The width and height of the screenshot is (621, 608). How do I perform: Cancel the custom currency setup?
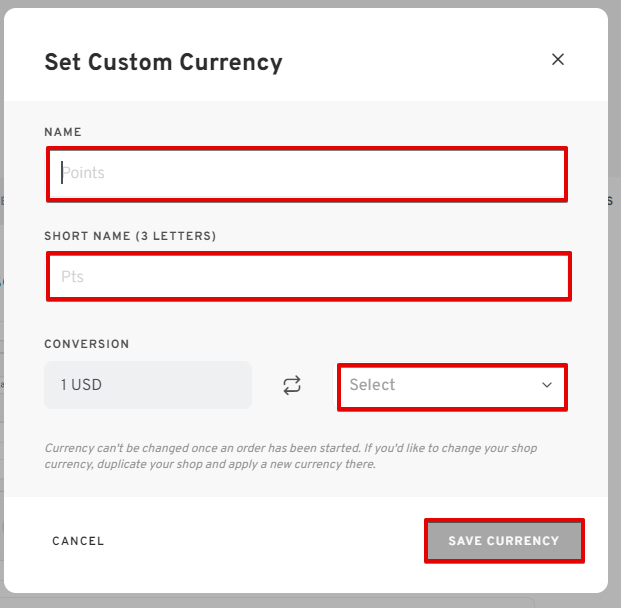click(x=78, y=541)
